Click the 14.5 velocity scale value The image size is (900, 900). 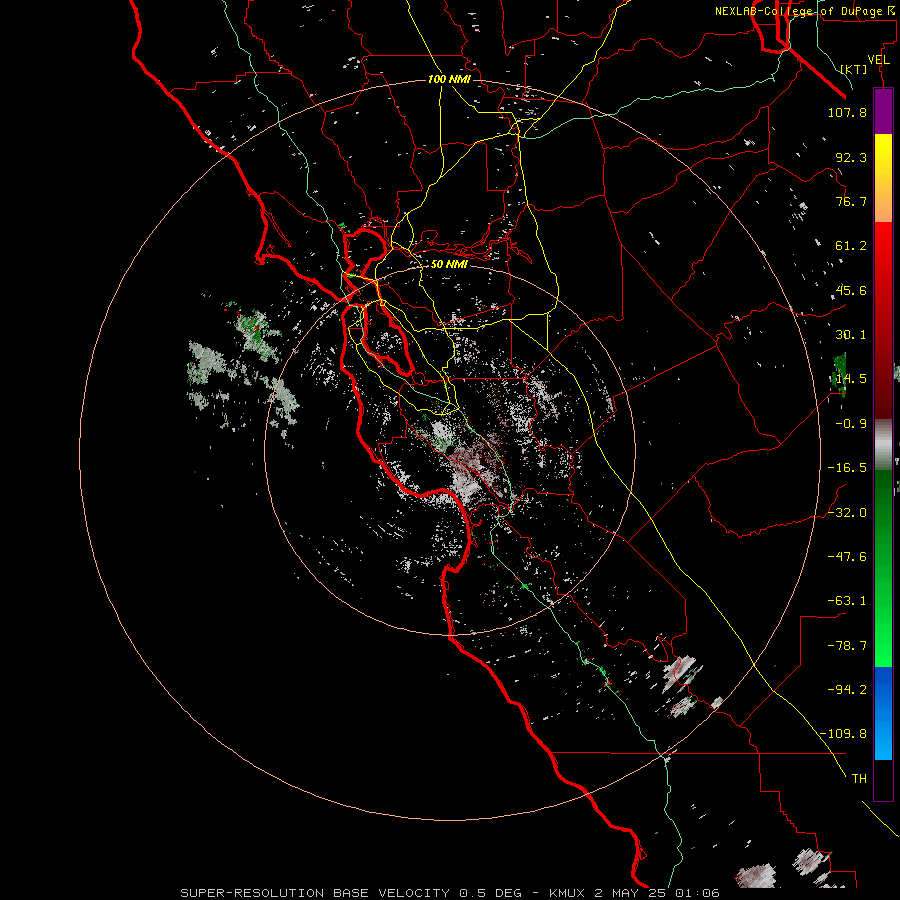[x=851, y=379]
